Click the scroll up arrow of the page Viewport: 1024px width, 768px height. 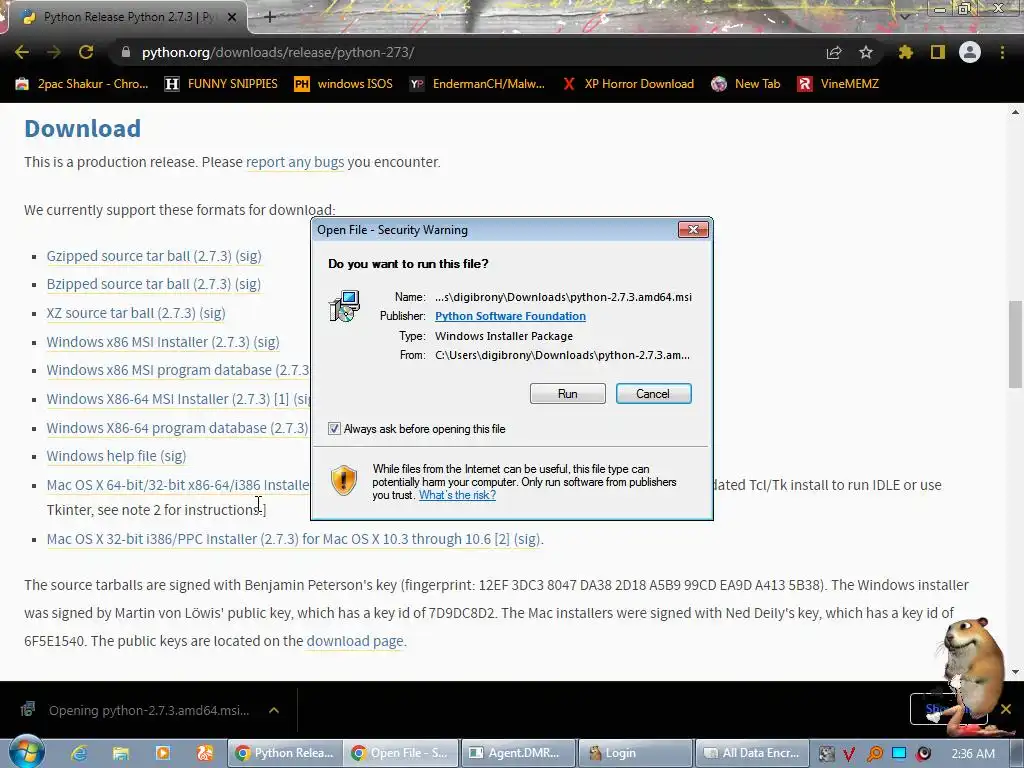click(1015, 112)
